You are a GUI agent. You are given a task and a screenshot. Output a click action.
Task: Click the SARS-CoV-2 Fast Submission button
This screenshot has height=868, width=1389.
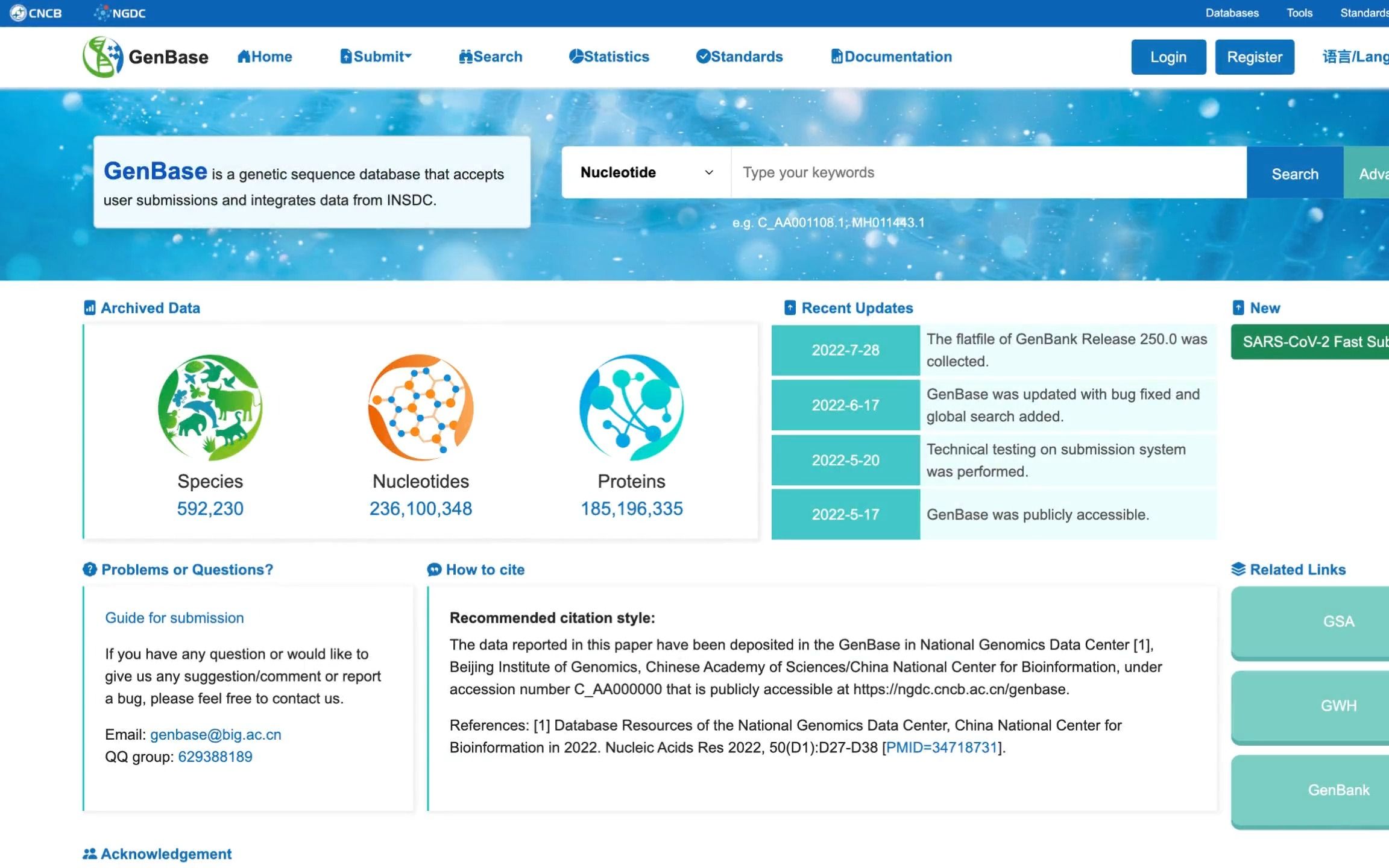pyautogui.click(x=1310, y=342)
